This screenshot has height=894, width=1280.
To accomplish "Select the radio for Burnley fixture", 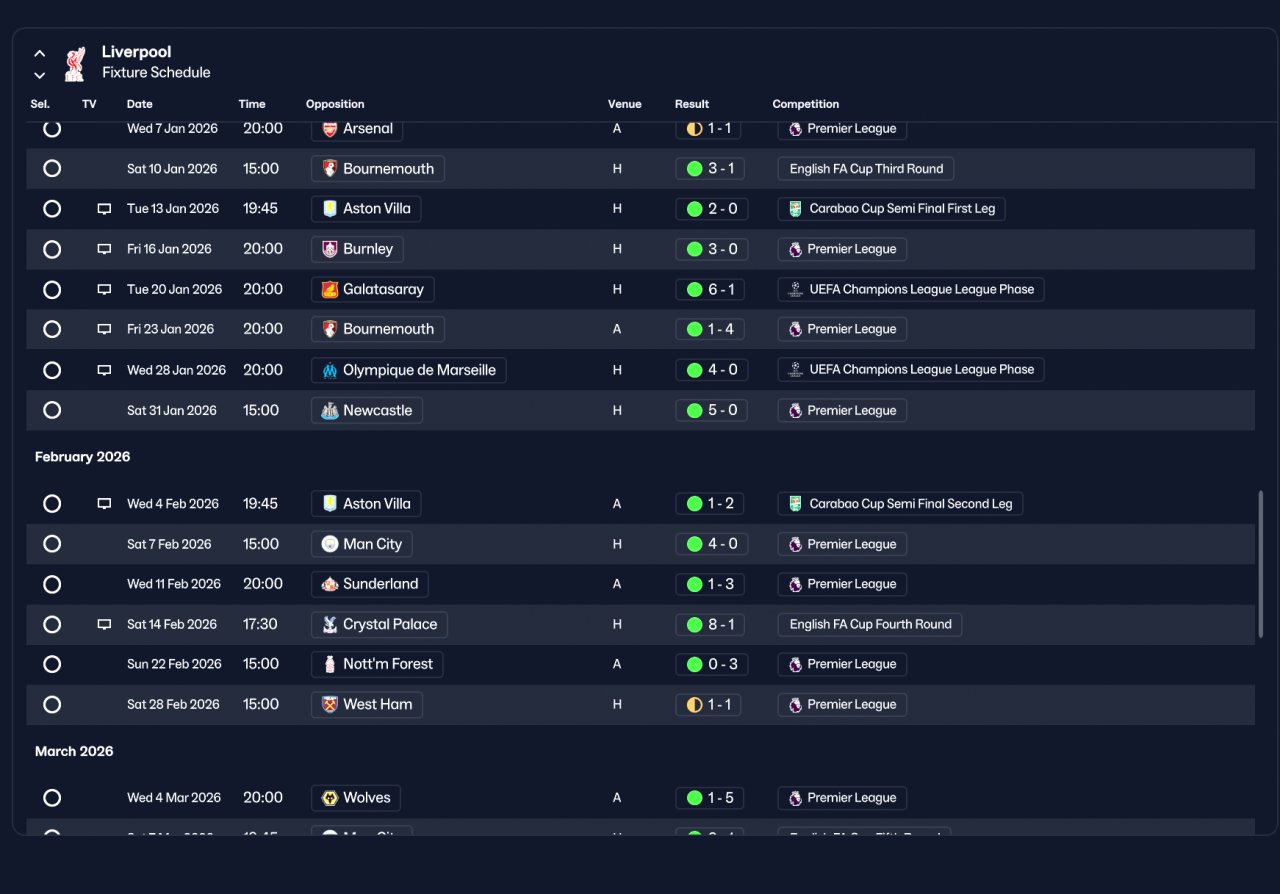I will (52, 249).
